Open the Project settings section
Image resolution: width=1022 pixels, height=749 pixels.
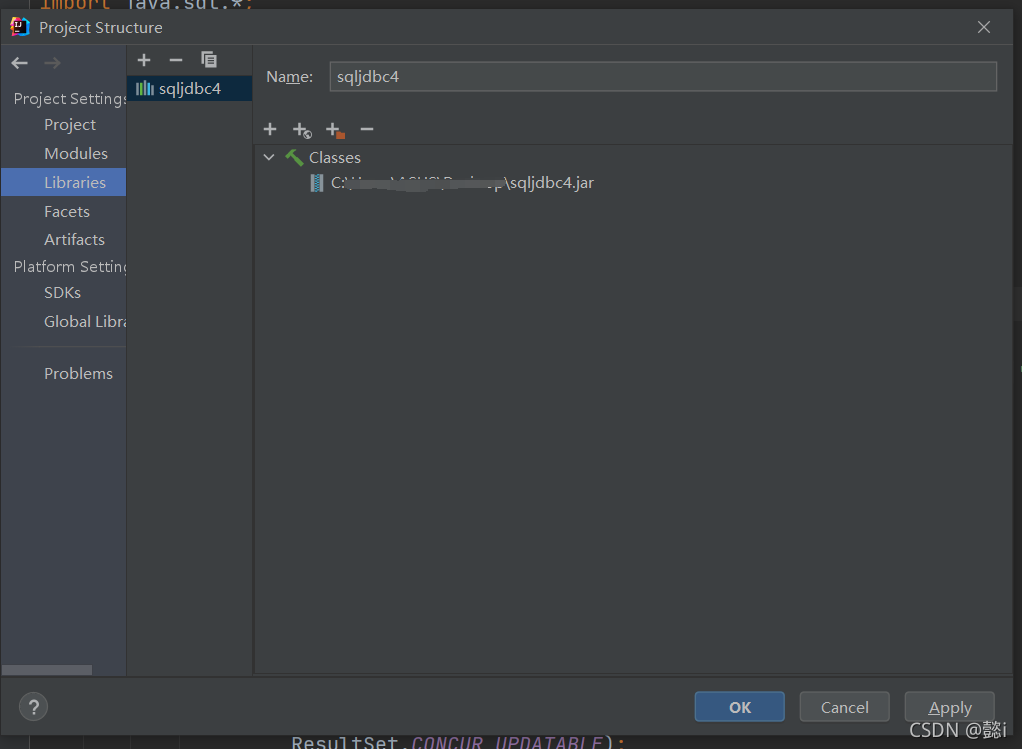[70, 125]
